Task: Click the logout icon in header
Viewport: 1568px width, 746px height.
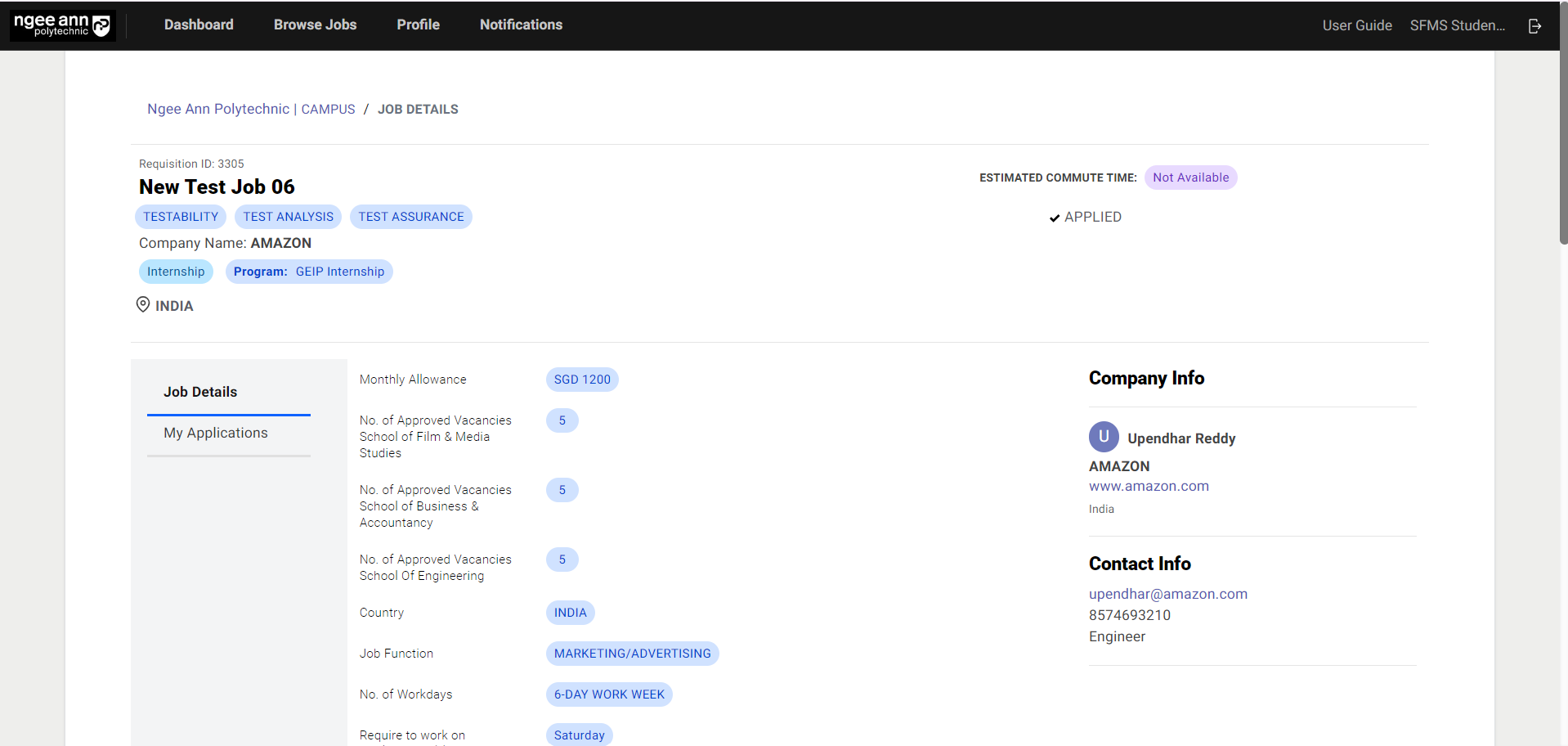Action: tap(1534, 26)
